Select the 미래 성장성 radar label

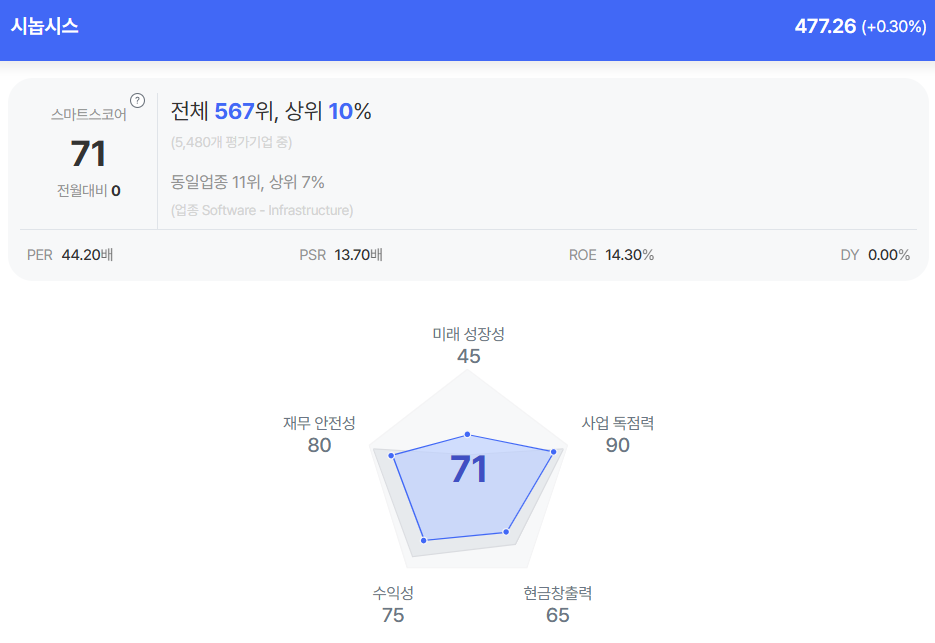pyautogui.click(x=468, y=334)
